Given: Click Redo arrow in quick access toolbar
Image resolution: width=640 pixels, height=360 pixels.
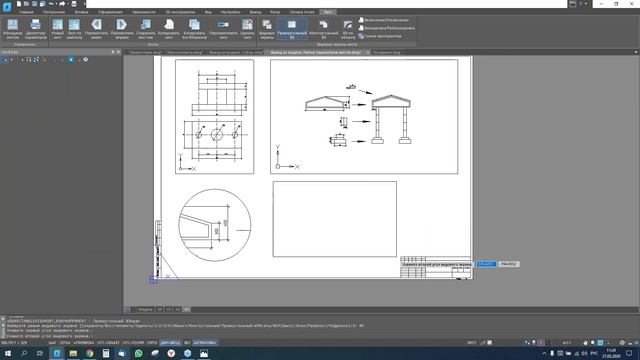Looking at the screenshot, I should 62,4.
